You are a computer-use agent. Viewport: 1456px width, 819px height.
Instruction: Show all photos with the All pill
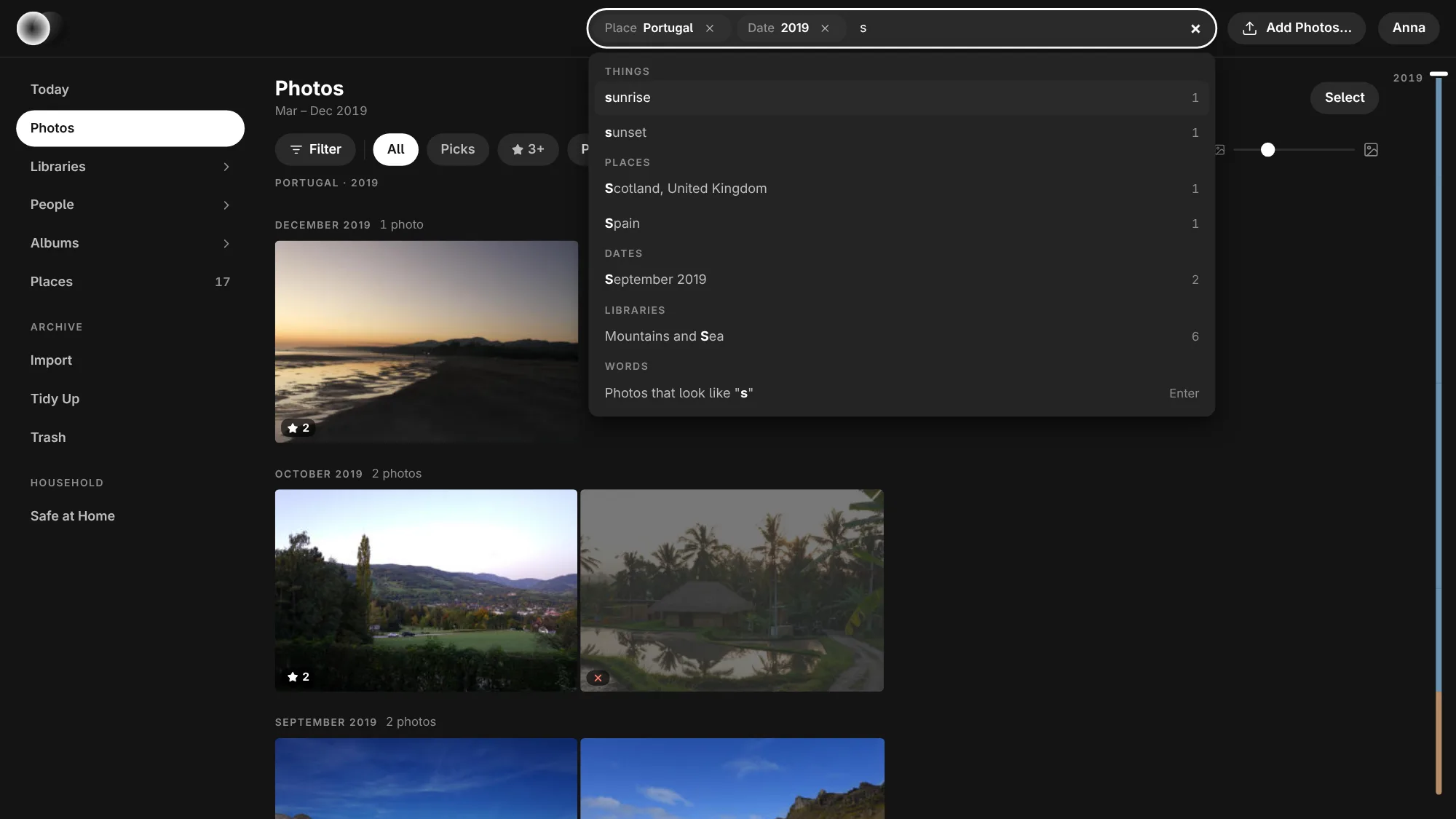(x=395, y=149)
